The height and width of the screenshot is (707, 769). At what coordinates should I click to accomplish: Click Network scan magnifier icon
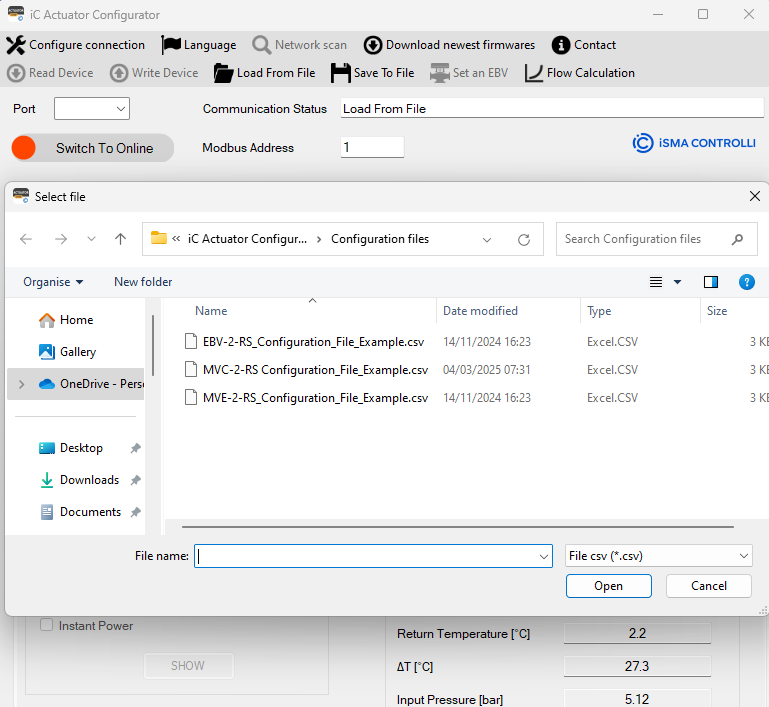click(261, 45)
